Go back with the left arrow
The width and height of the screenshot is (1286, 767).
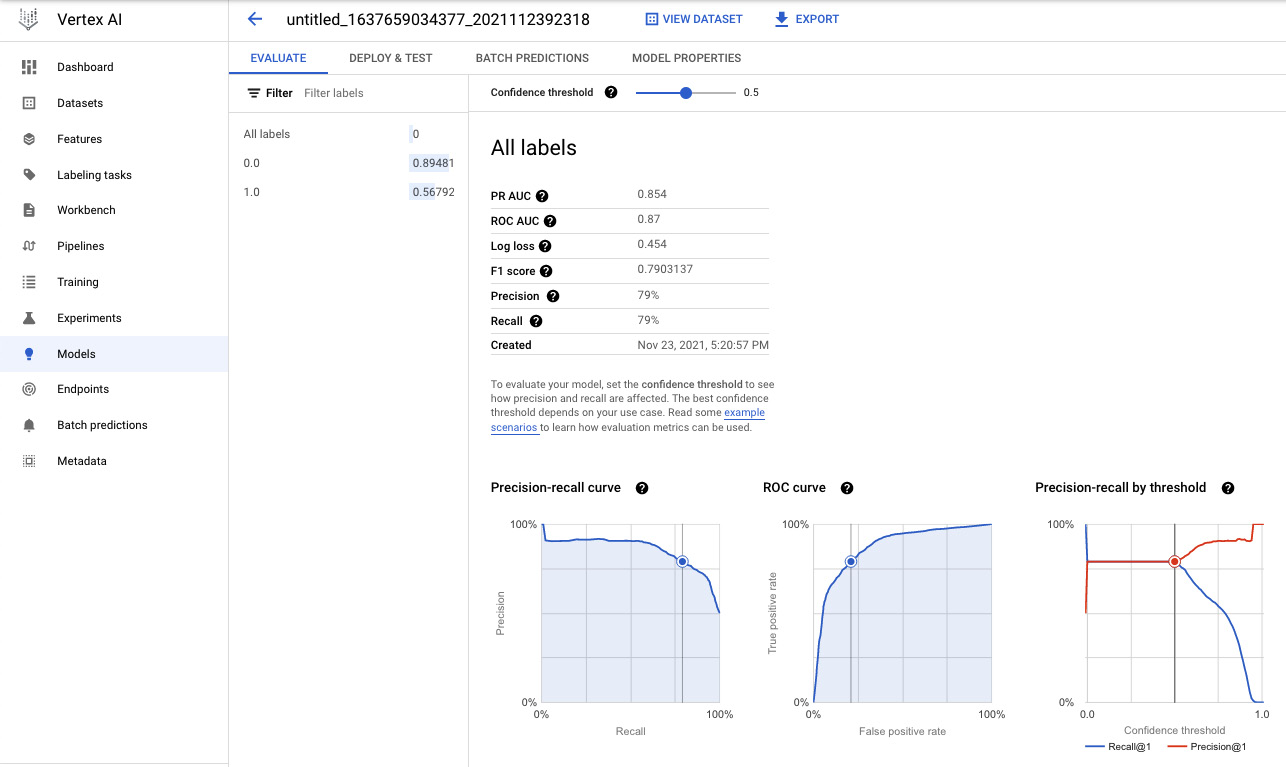(254, 19)
